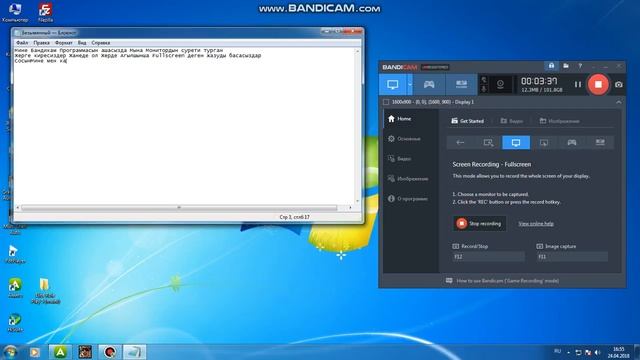
Task: Open the View online help link
Action: tap(536, 224)
